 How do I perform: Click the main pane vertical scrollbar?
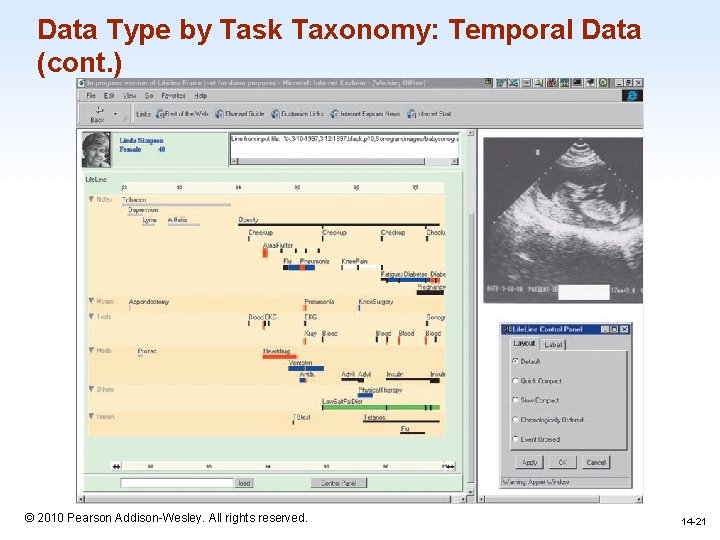coord(470,312)
